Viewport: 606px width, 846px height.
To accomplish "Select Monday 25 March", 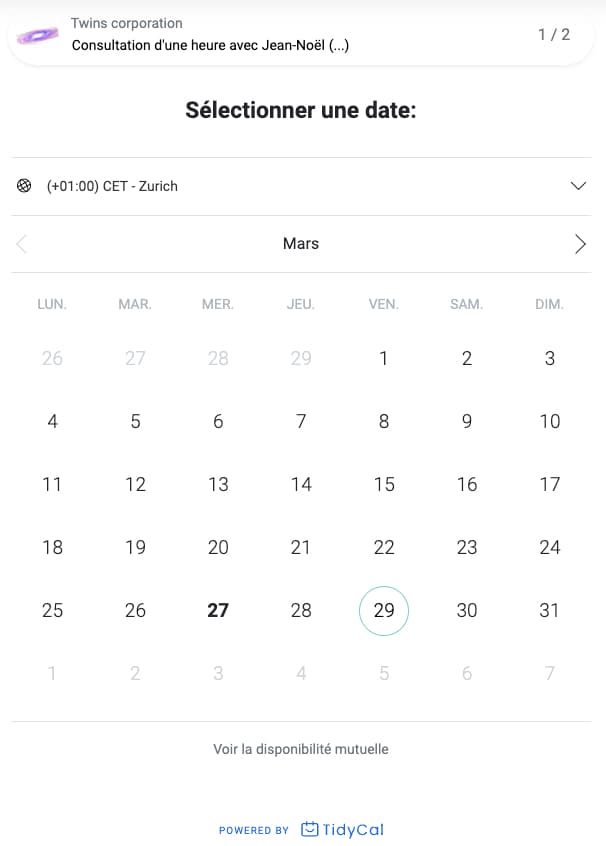I will pos(52,610).
